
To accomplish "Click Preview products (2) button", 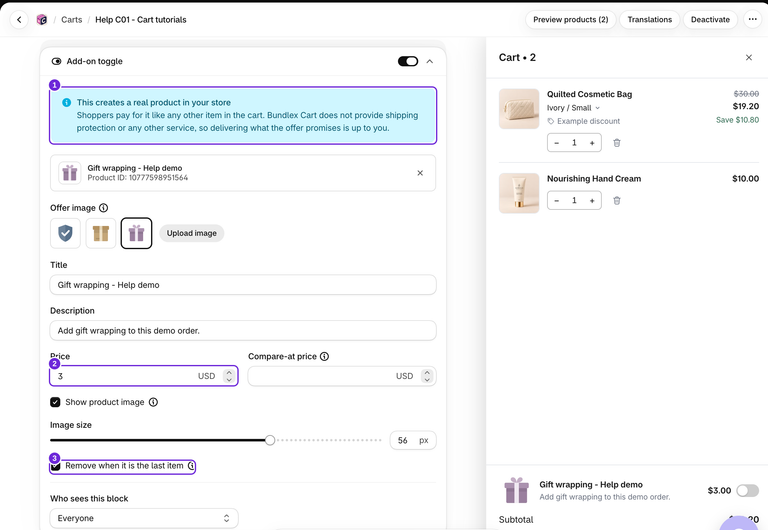I will 571,20.
